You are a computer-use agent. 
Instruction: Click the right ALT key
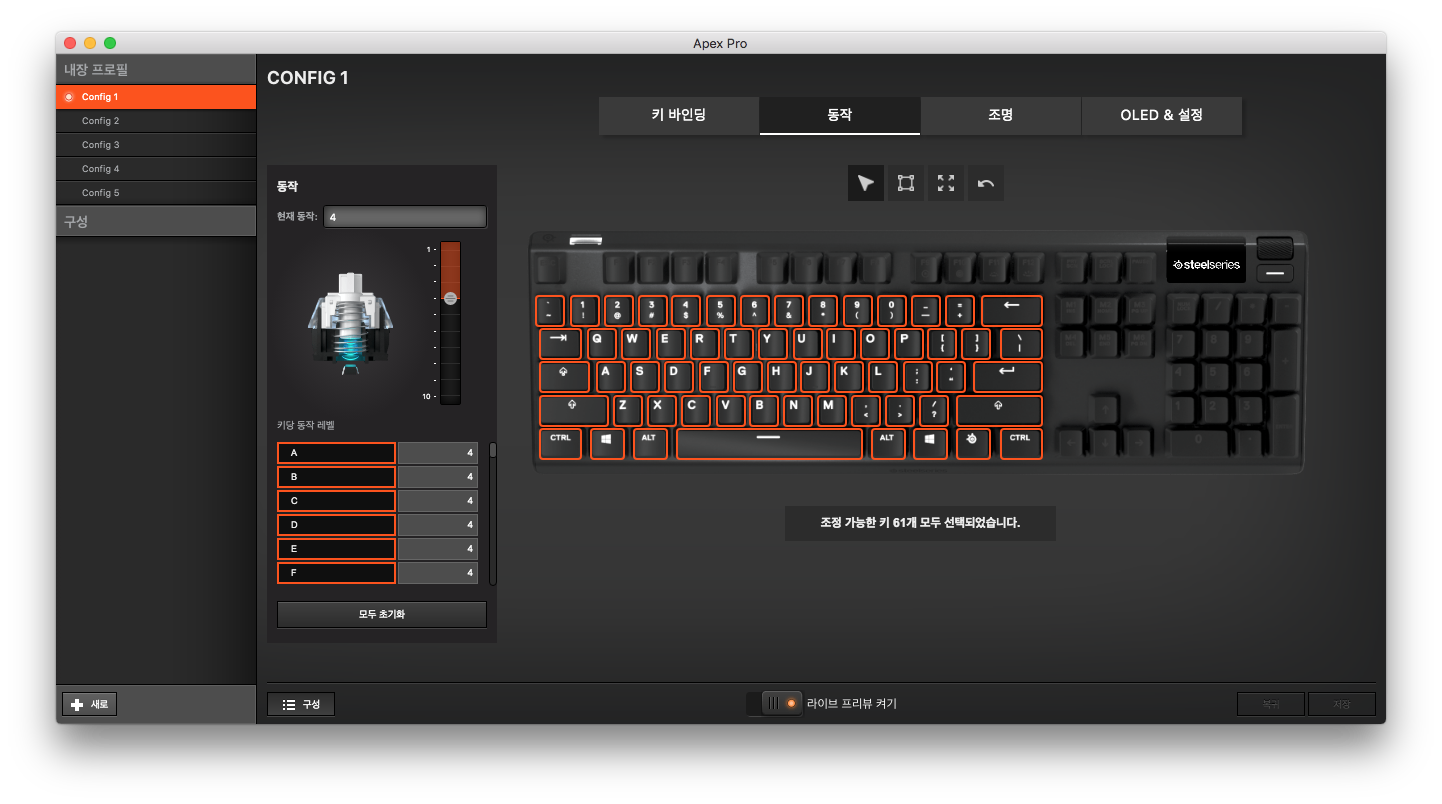887,443
